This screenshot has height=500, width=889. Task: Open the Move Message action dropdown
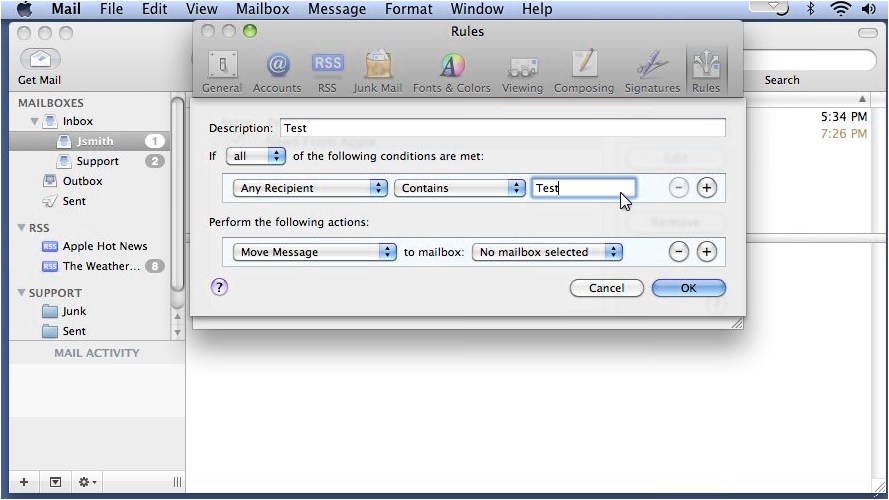(315, 252)
